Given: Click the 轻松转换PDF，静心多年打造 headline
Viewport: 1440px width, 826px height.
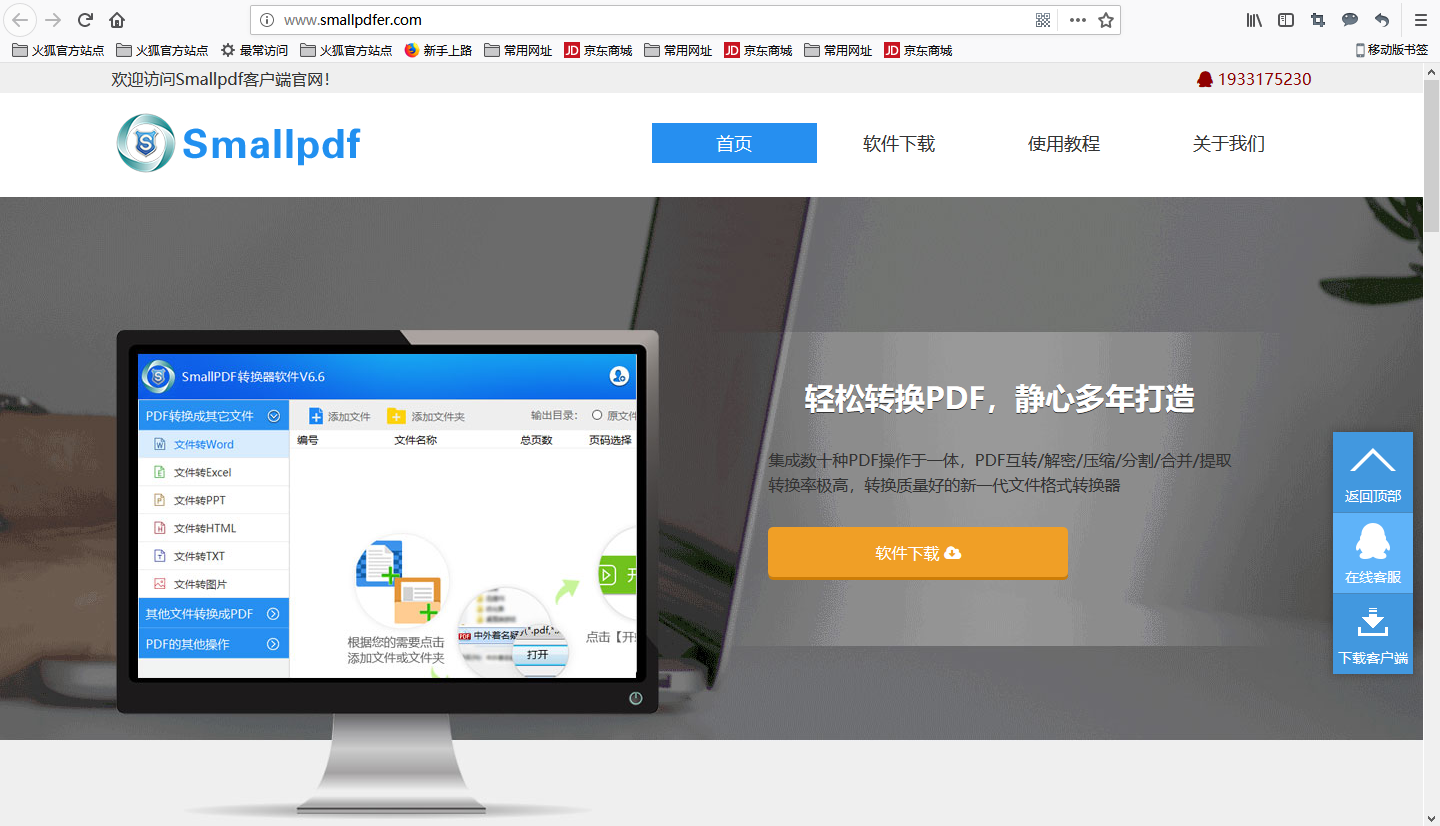Looking at the screenshot, I should (x=1000, y=399).
